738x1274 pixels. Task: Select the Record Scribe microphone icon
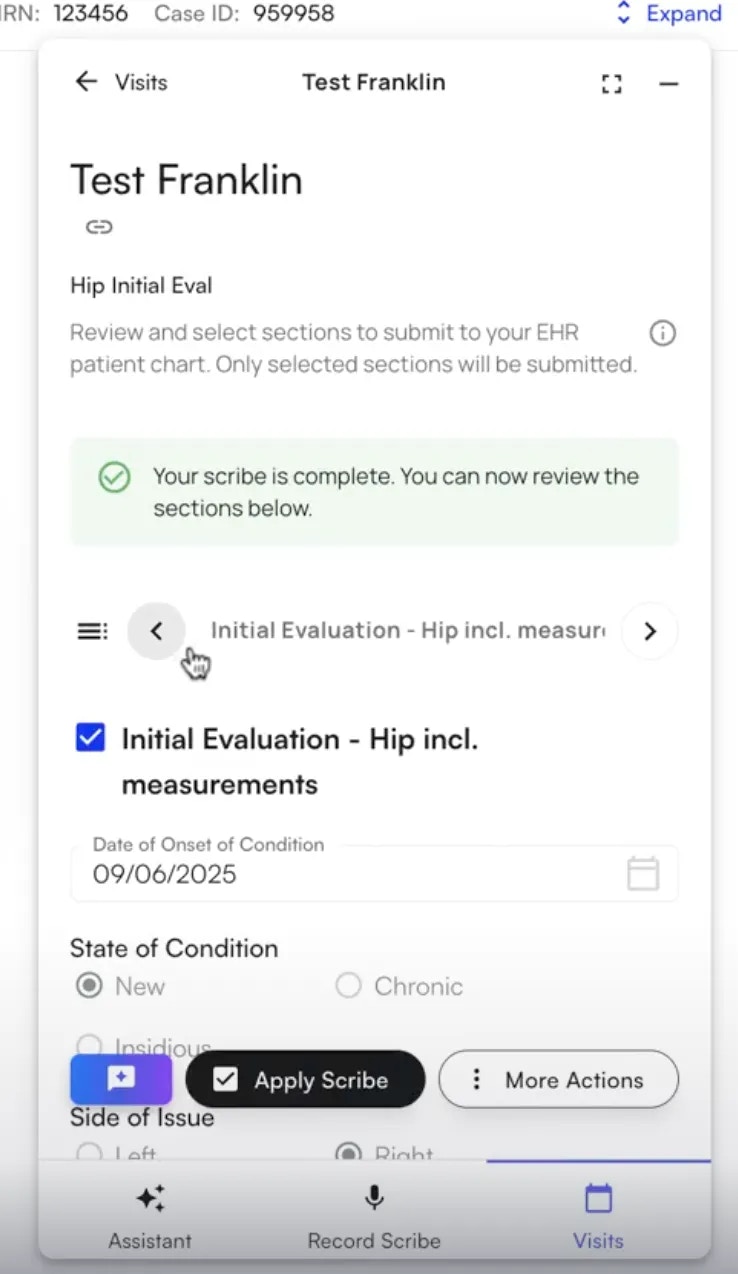click(373, 1197)
